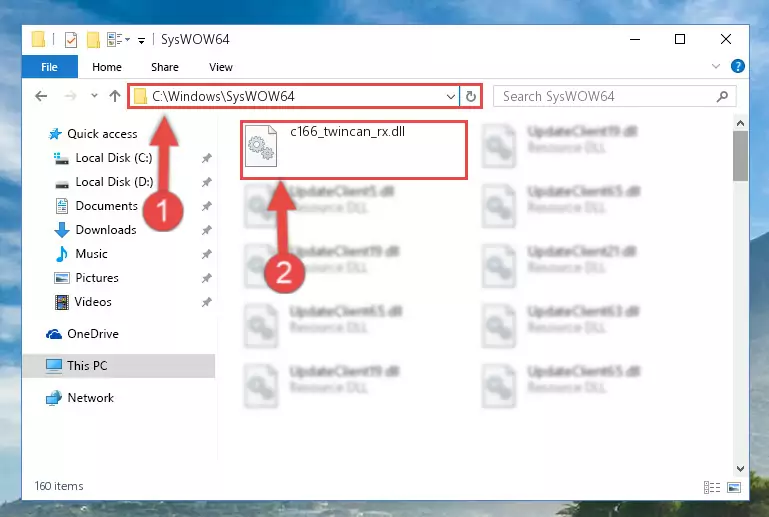Click the 160 items status text
The height and width of the screenshot is (517, 769).
59,486
